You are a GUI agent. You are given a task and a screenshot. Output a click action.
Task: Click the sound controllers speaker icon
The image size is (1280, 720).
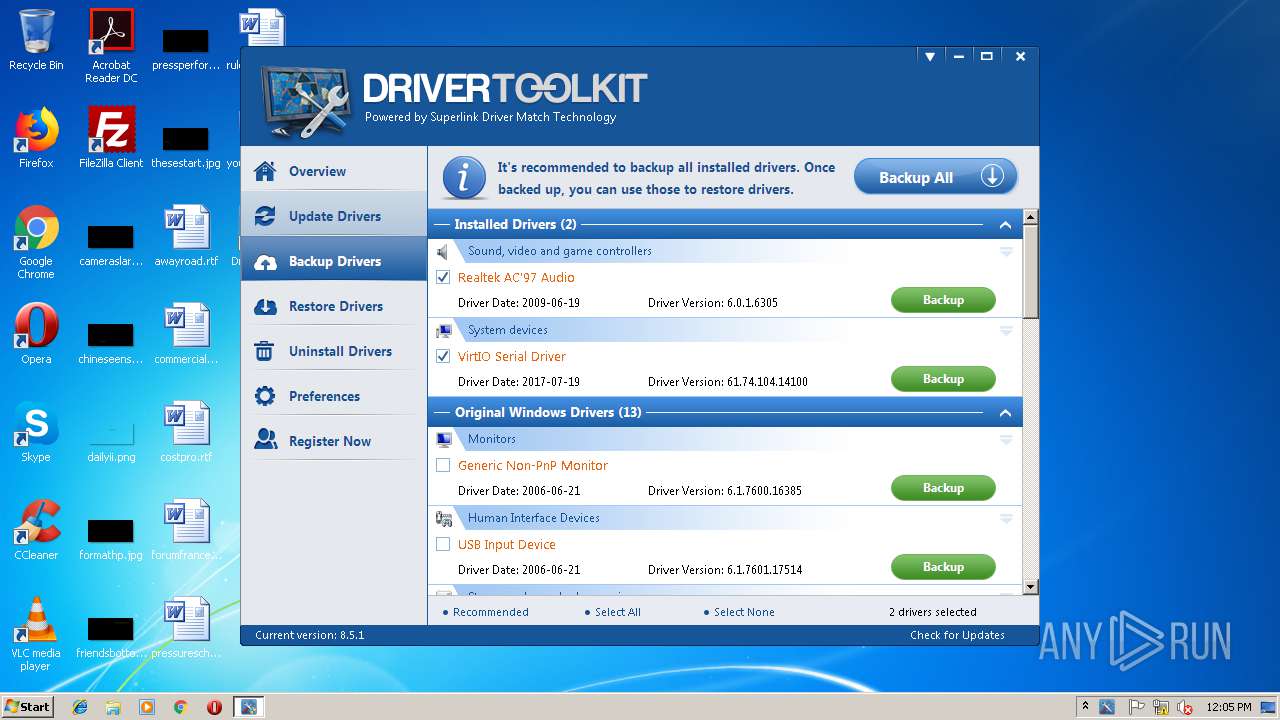click(443, 252)
